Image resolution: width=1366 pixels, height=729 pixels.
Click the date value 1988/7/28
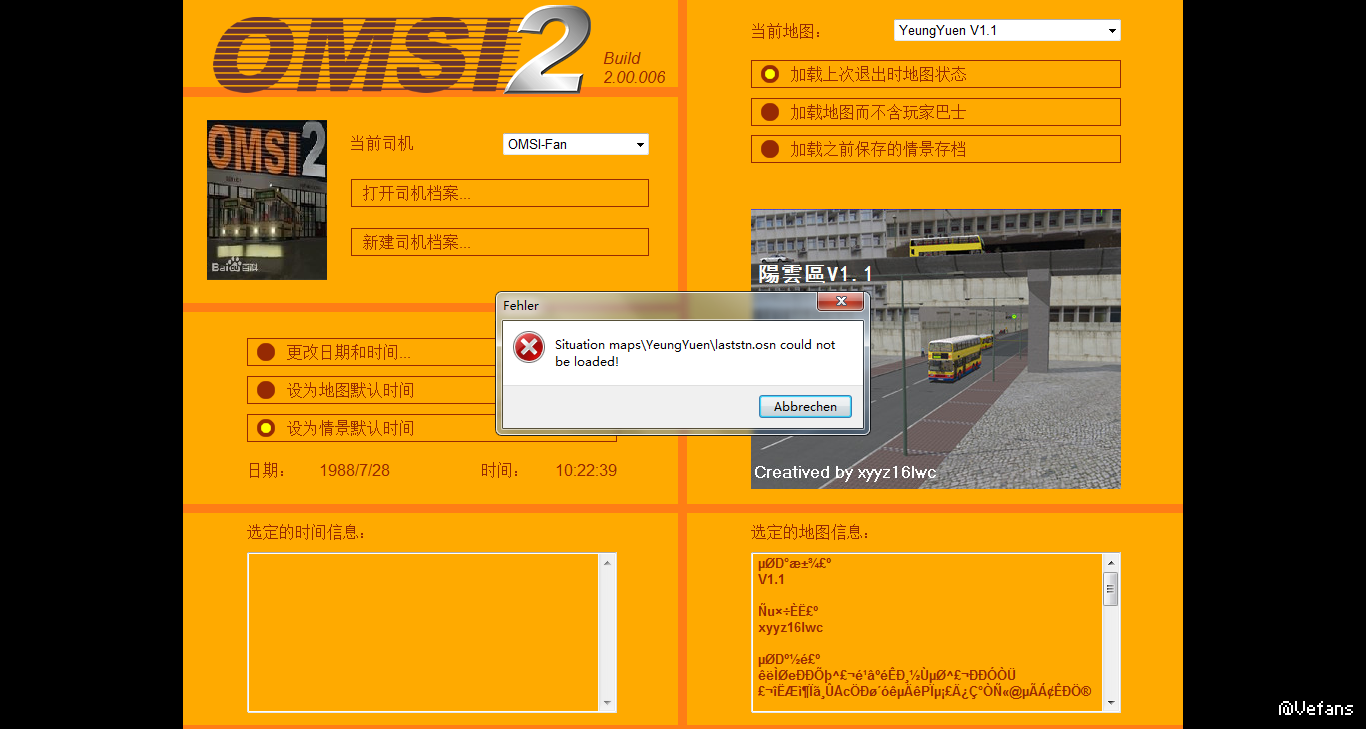[x=355, y=470]
